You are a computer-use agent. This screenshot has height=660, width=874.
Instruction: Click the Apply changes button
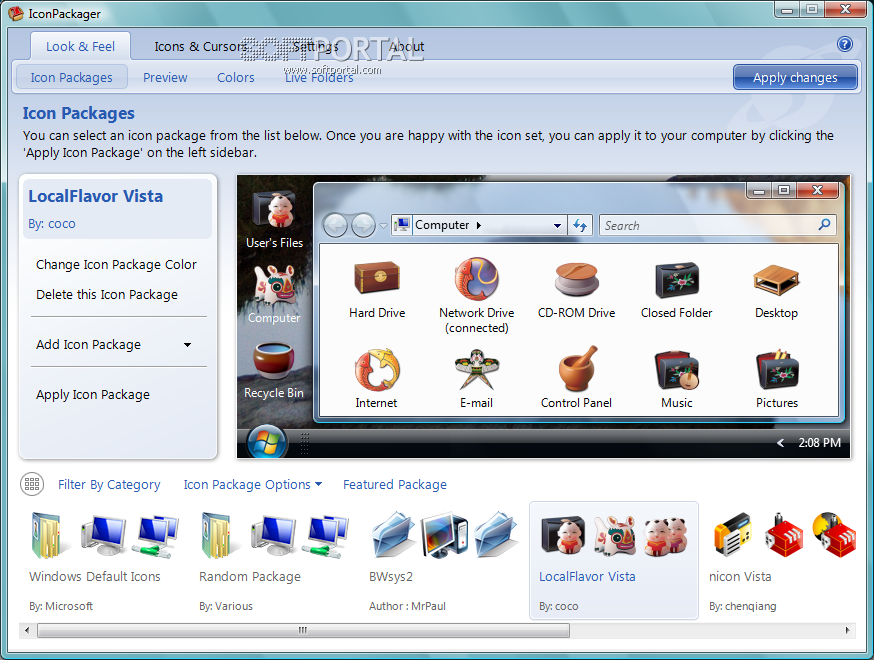[795, 76]
